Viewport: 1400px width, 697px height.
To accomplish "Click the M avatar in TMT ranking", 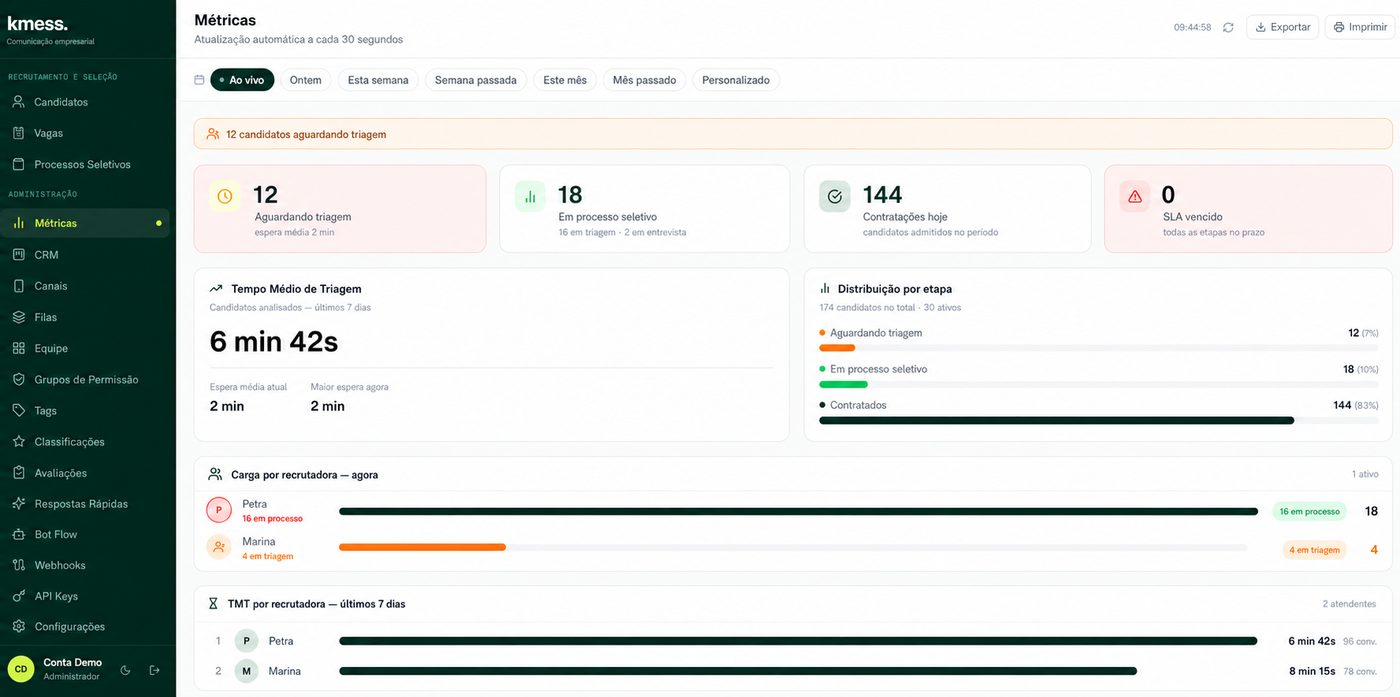I will click(246, 671).
